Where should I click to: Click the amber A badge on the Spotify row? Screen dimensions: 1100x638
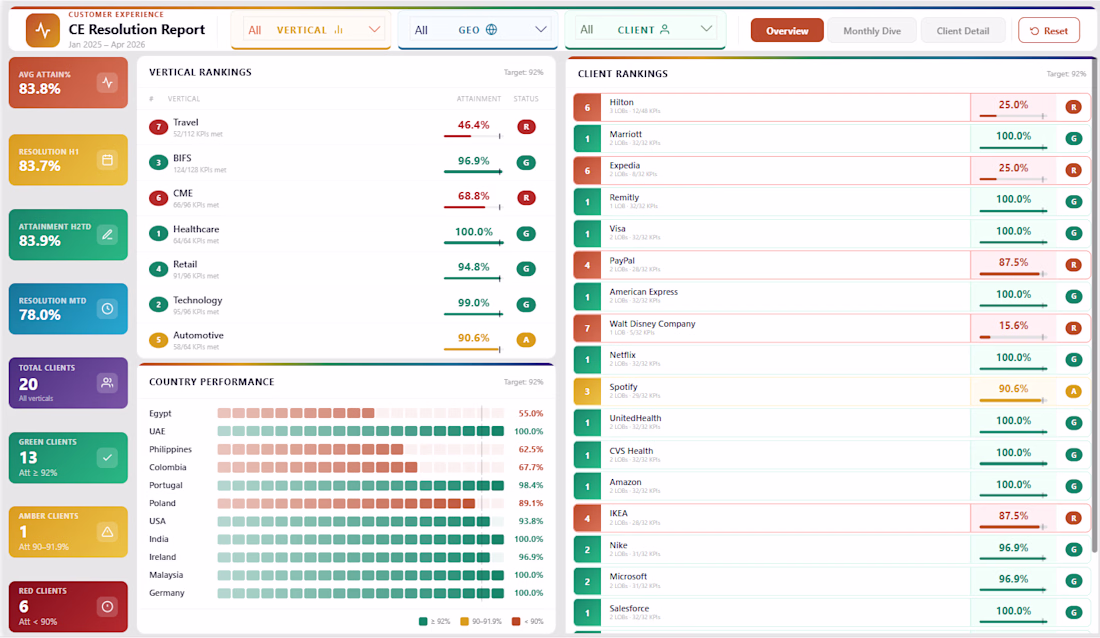pos(1073,392)
